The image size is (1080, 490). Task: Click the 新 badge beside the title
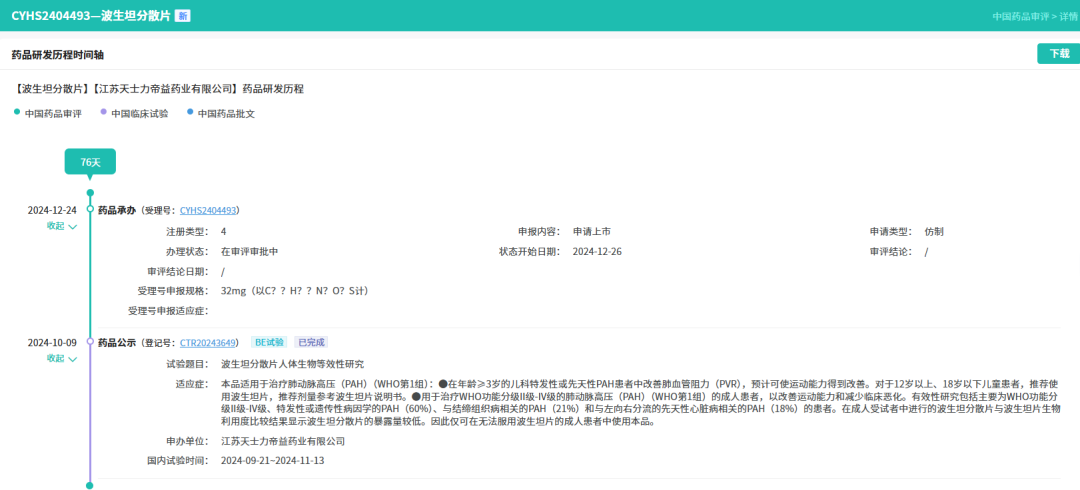[x=182, y=16]
